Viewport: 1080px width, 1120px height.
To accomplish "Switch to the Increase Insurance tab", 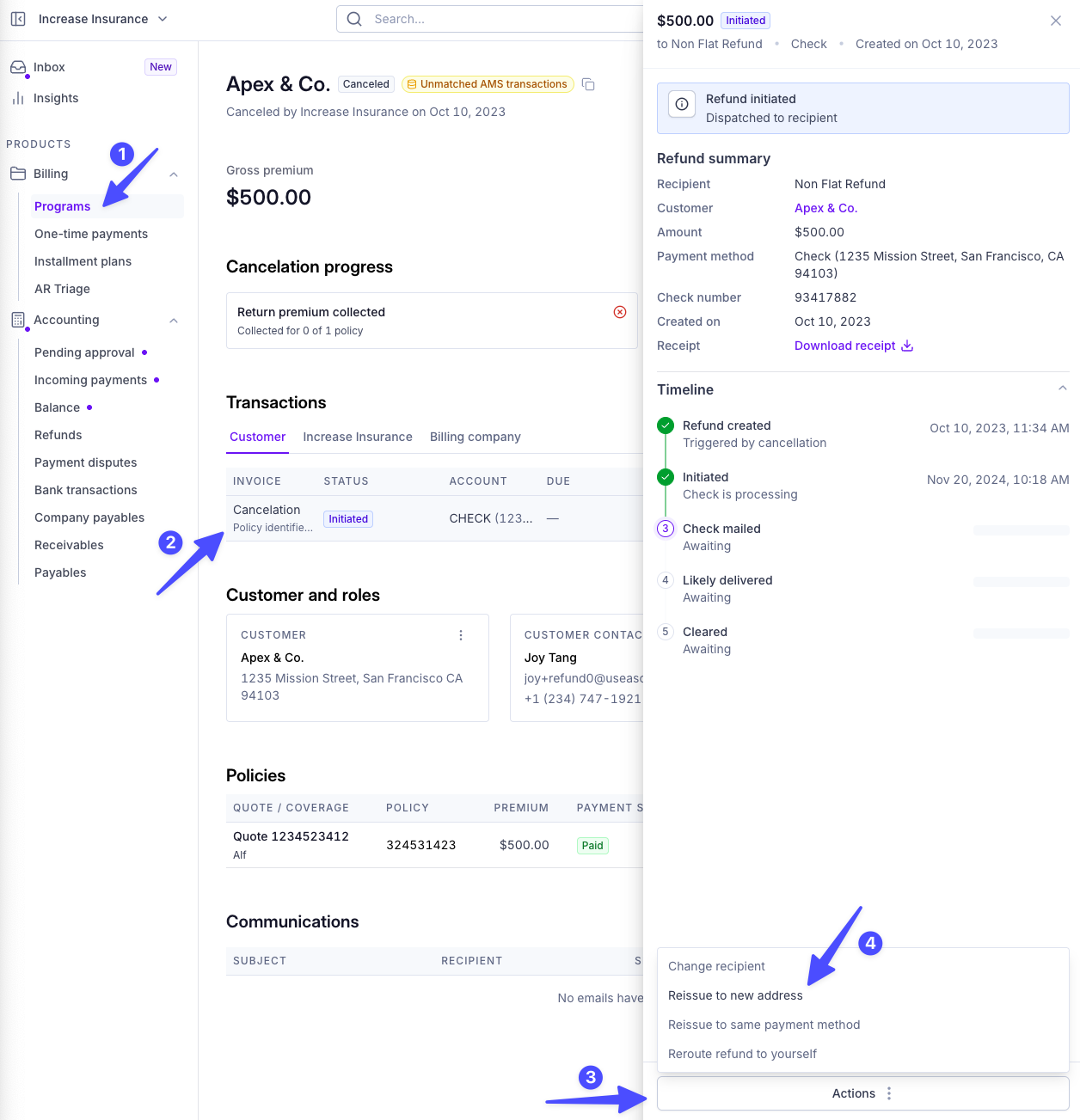I will [x=358, y=437].
